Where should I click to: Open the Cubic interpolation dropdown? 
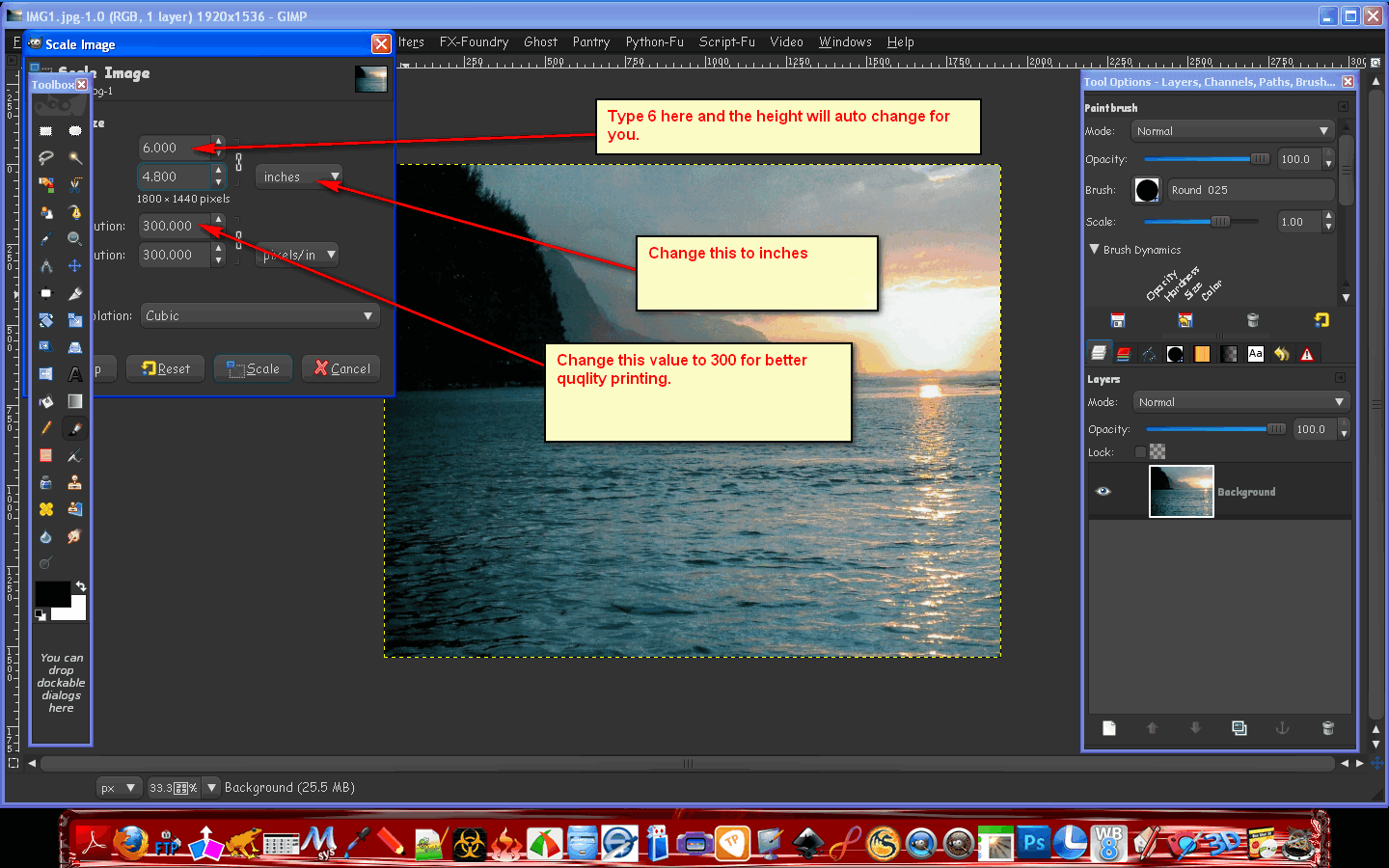click(x=259, y=315)
